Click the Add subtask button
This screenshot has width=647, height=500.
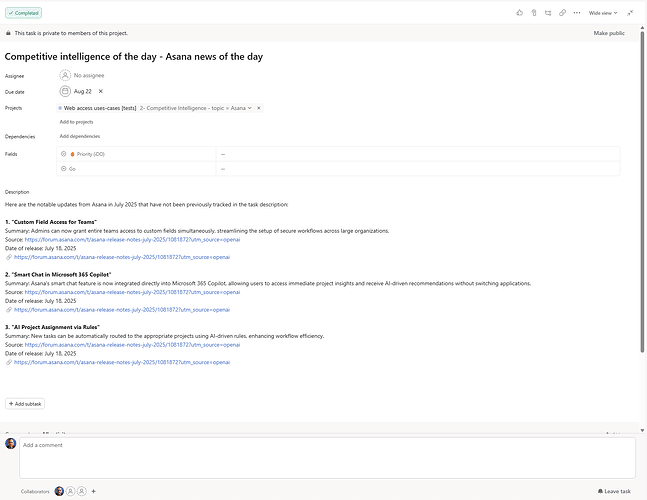[x=25, y=404]
